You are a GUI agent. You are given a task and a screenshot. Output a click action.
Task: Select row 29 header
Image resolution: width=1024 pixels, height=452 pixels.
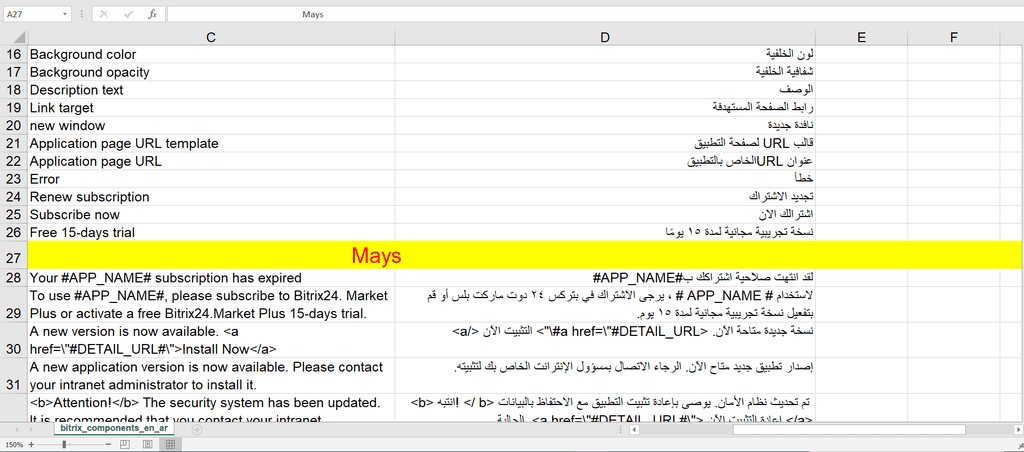click(x=14, y=305)
